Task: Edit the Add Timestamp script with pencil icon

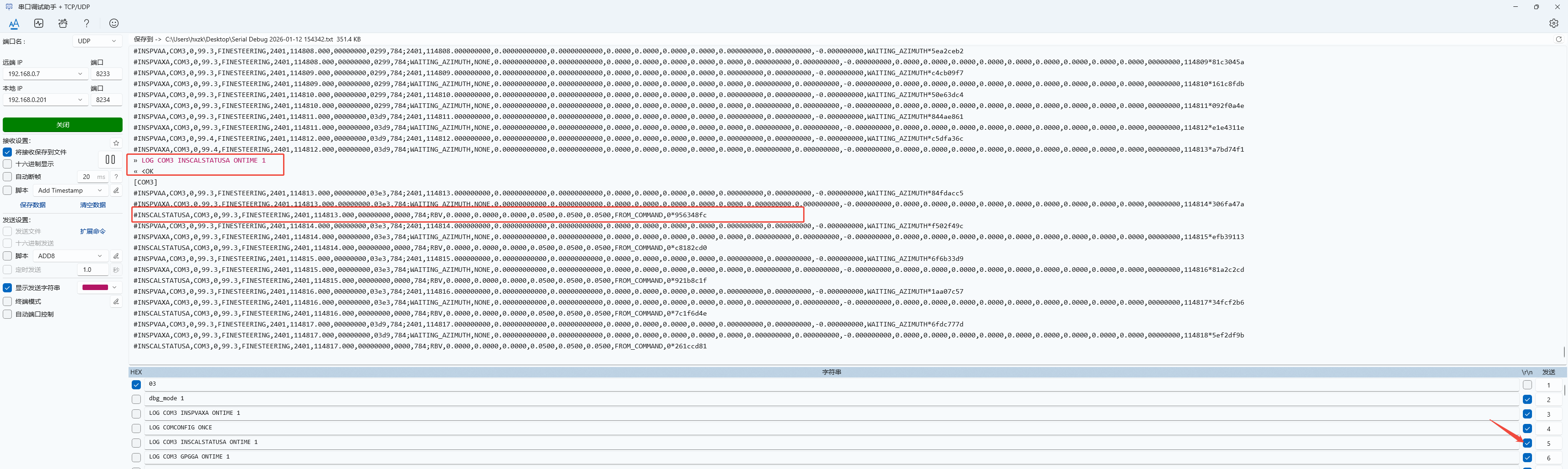Action: tap(116, 190)
